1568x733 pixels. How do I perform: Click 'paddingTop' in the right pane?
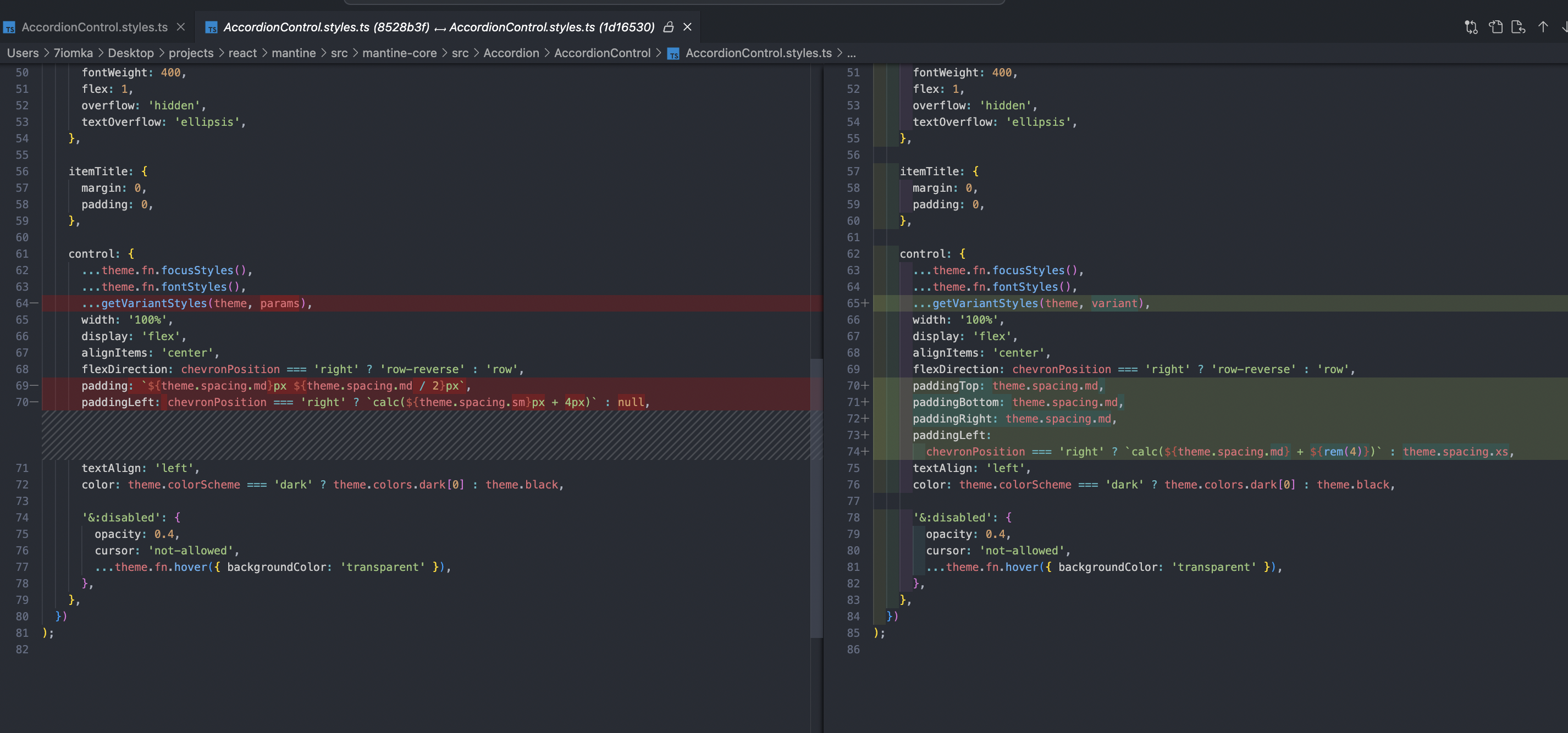click(x=945, y=386)
